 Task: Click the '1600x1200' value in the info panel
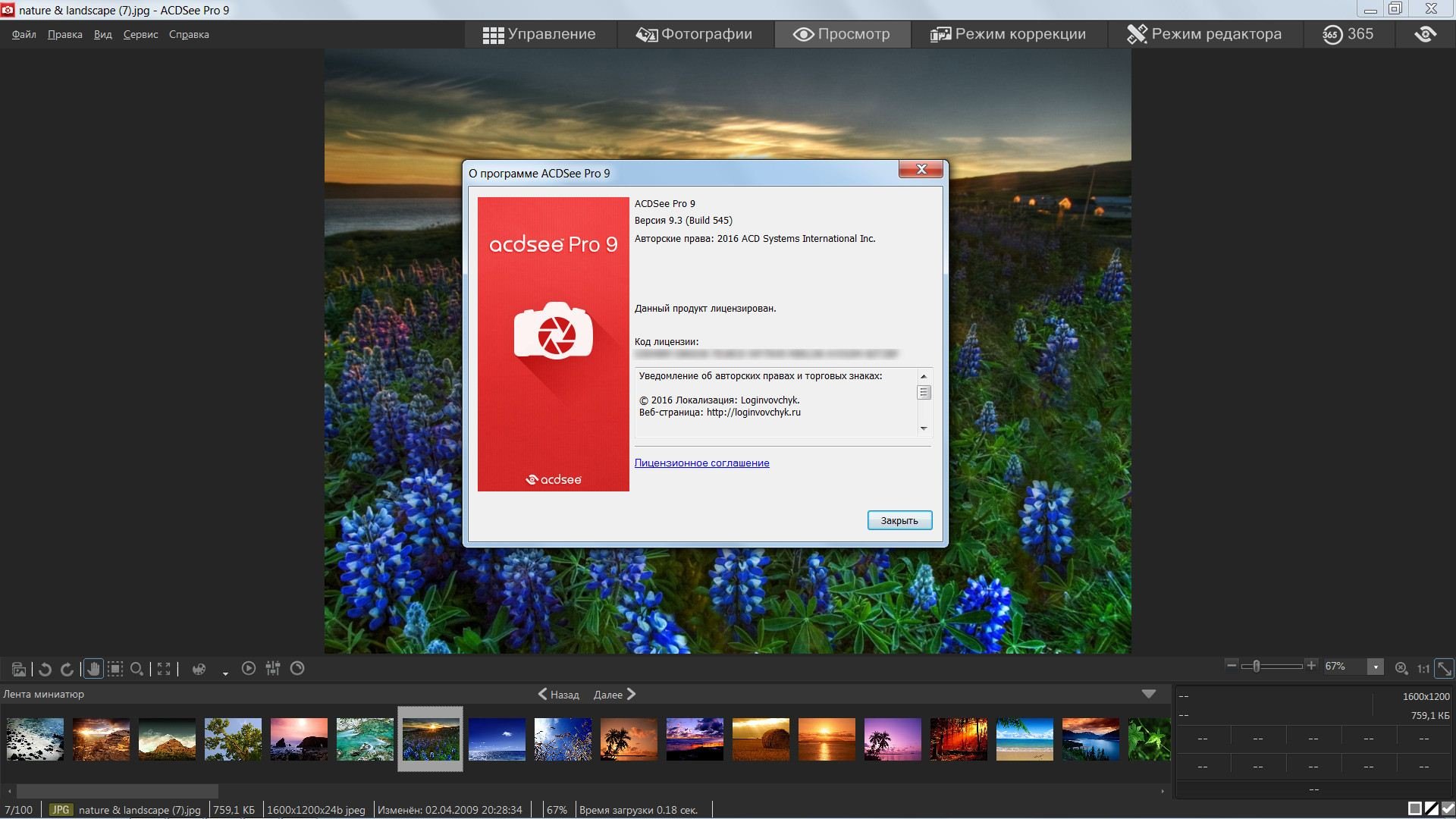click(1426, 696)
